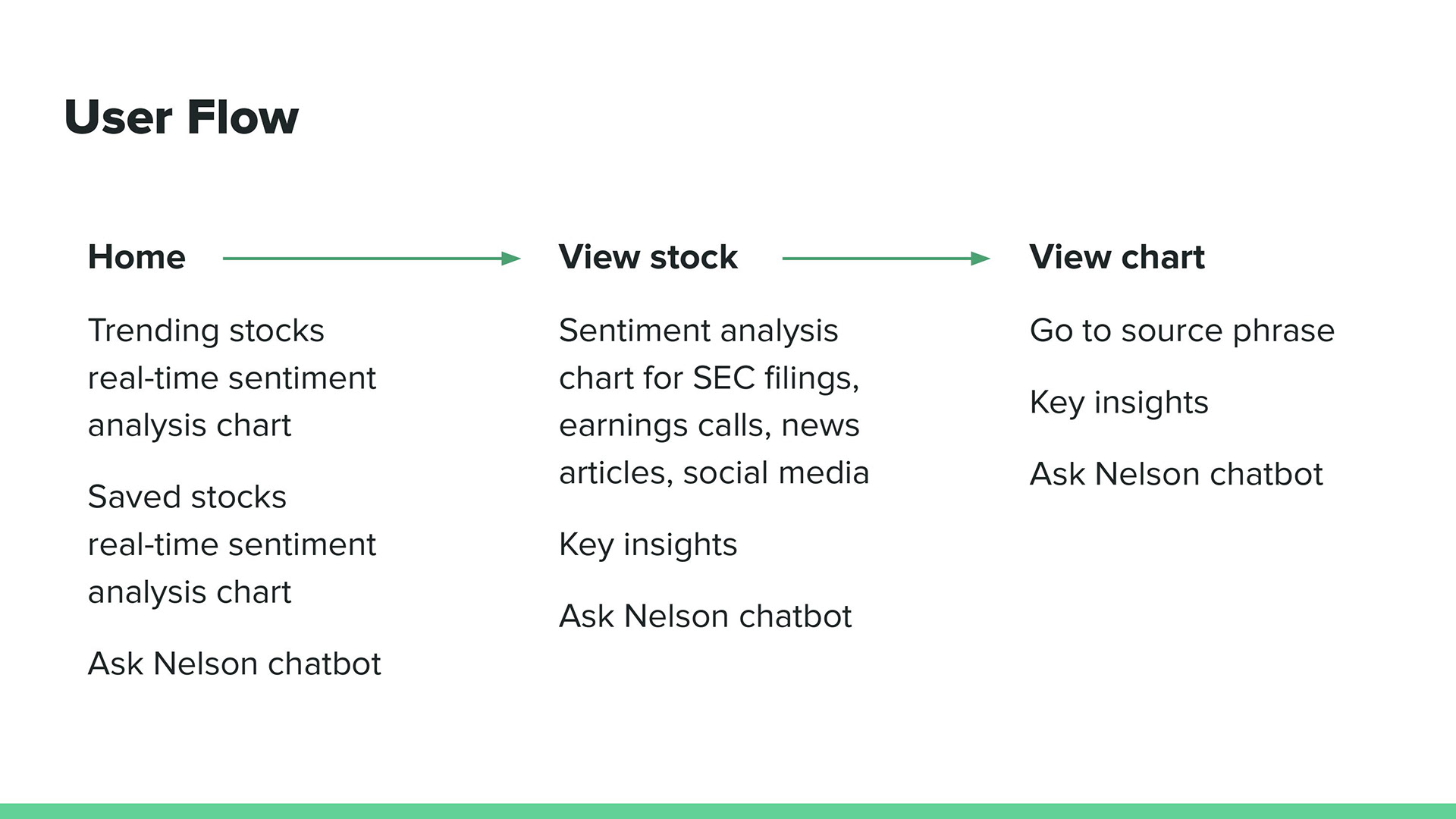Select Key insights under View stock
The width and height of the screenshot is (1456, 819).
(x=648, y=545)
